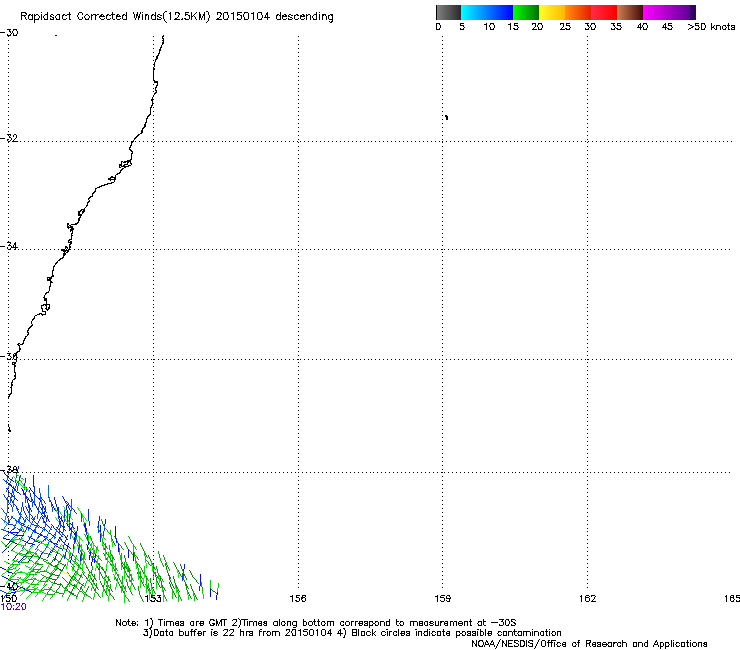The width and height of the screenshot is (740, 650).
Task: Click the latitude label '-40'
Action: (9, 586)
